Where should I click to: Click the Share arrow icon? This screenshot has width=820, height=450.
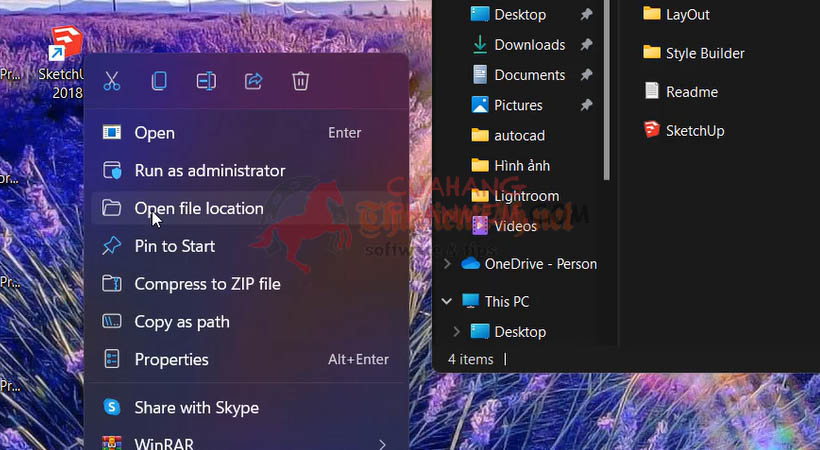(x=254, y=81)
